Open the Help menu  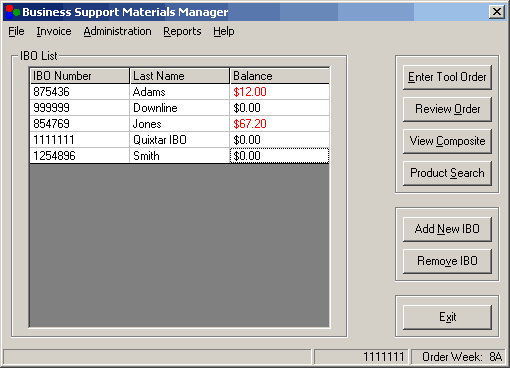224,31
